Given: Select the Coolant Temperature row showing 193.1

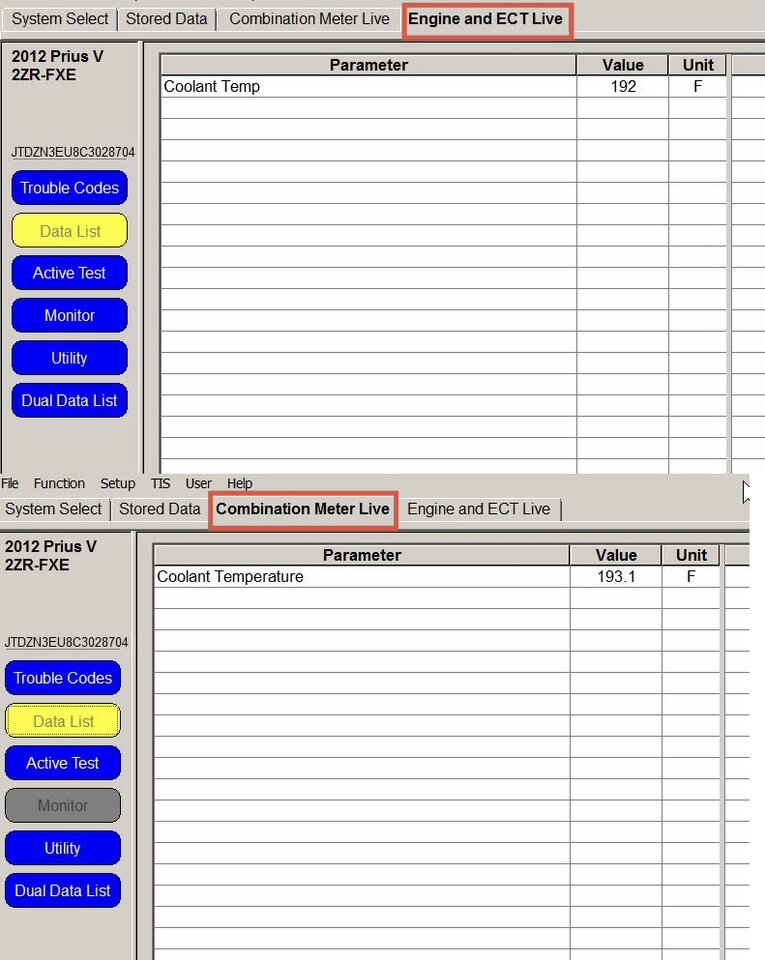Looking at the screenshot, I should tap(361, 577).
